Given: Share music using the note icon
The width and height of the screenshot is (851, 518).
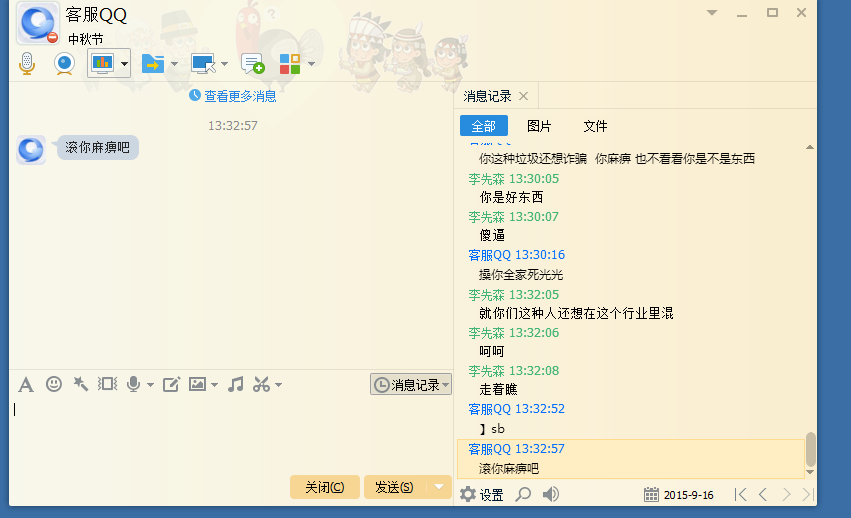Looking at the screenshot, I should click(236, 384).
